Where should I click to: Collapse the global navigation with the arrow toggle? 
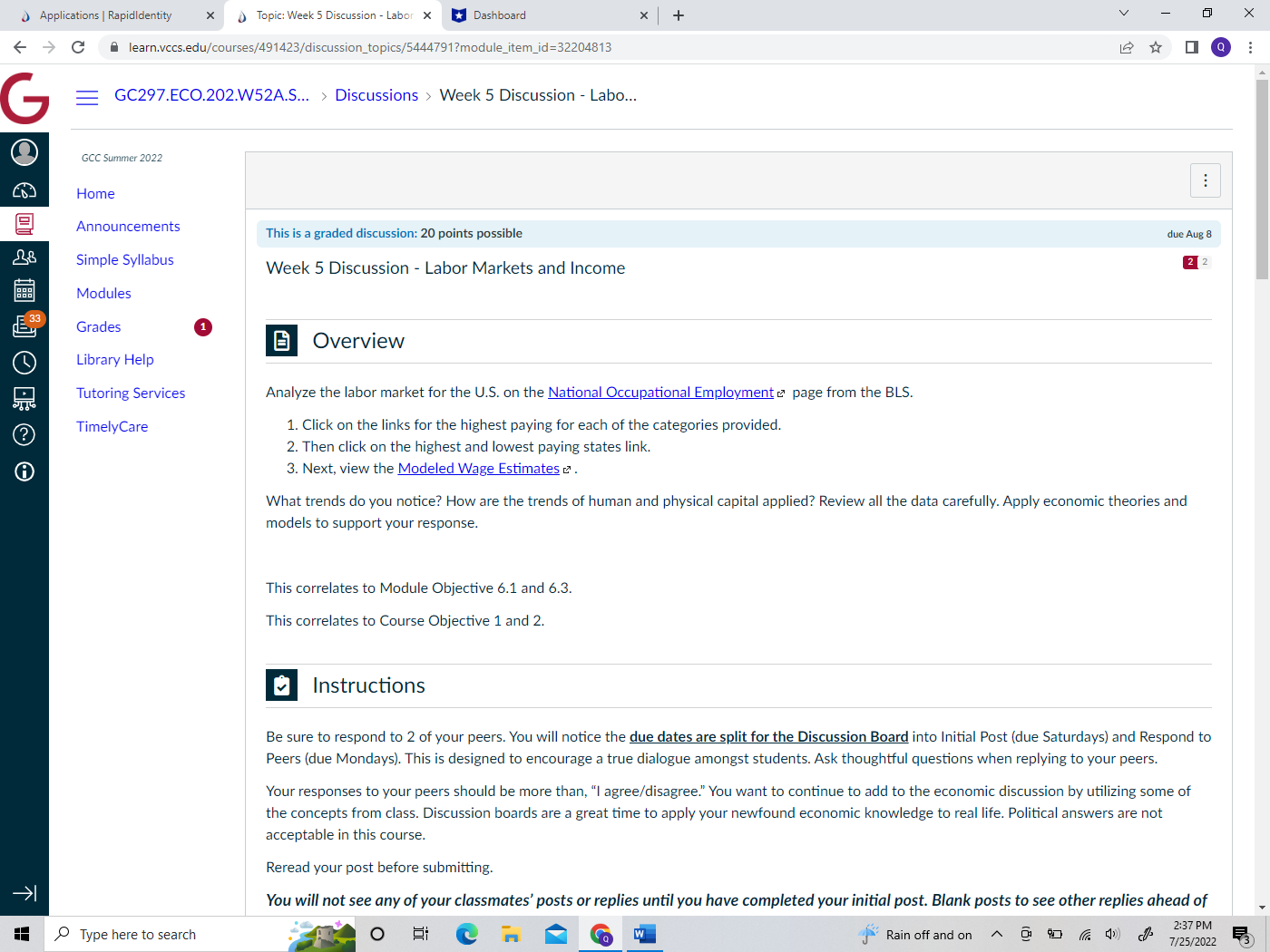tap(24, 894)
